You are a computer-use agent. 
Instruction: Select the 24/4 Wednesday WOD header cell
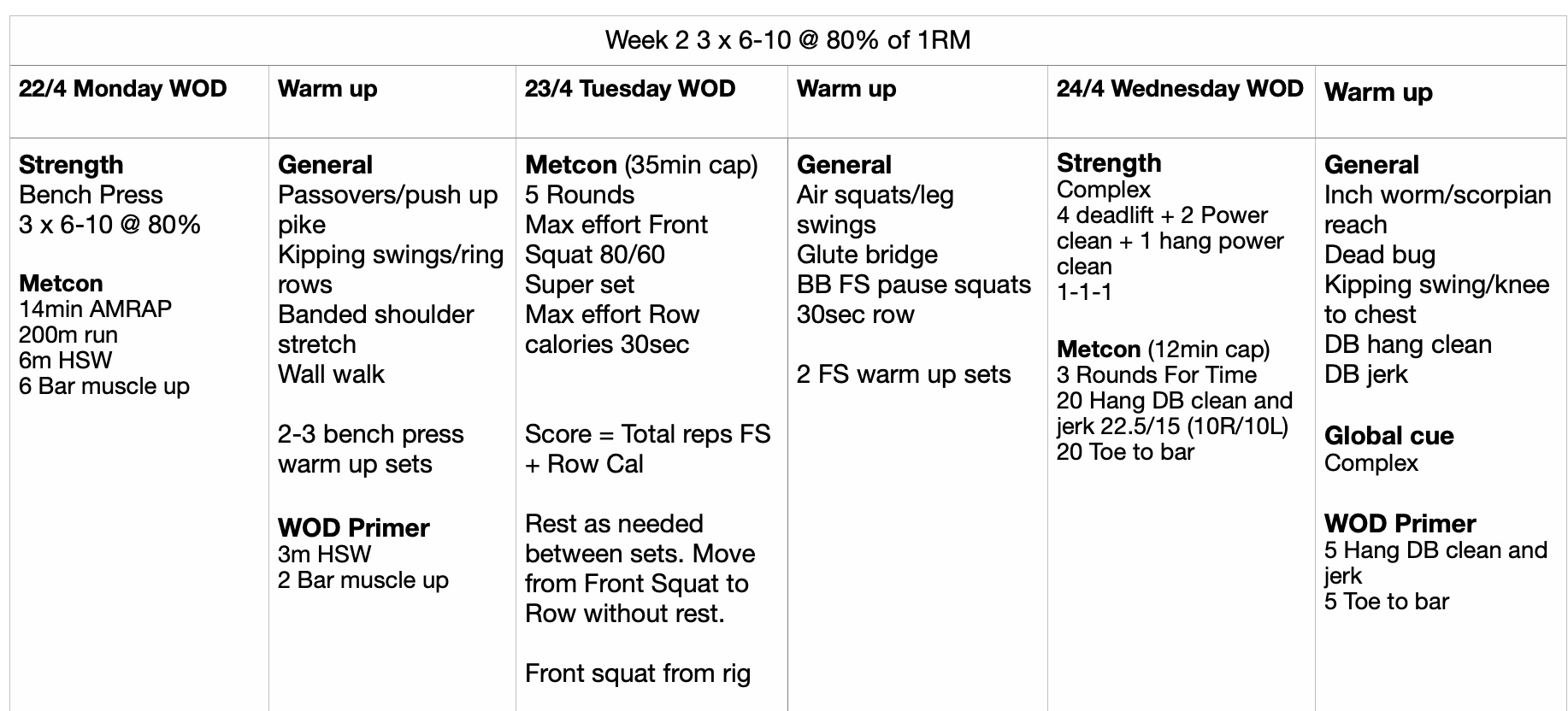tap(1180, 89)
